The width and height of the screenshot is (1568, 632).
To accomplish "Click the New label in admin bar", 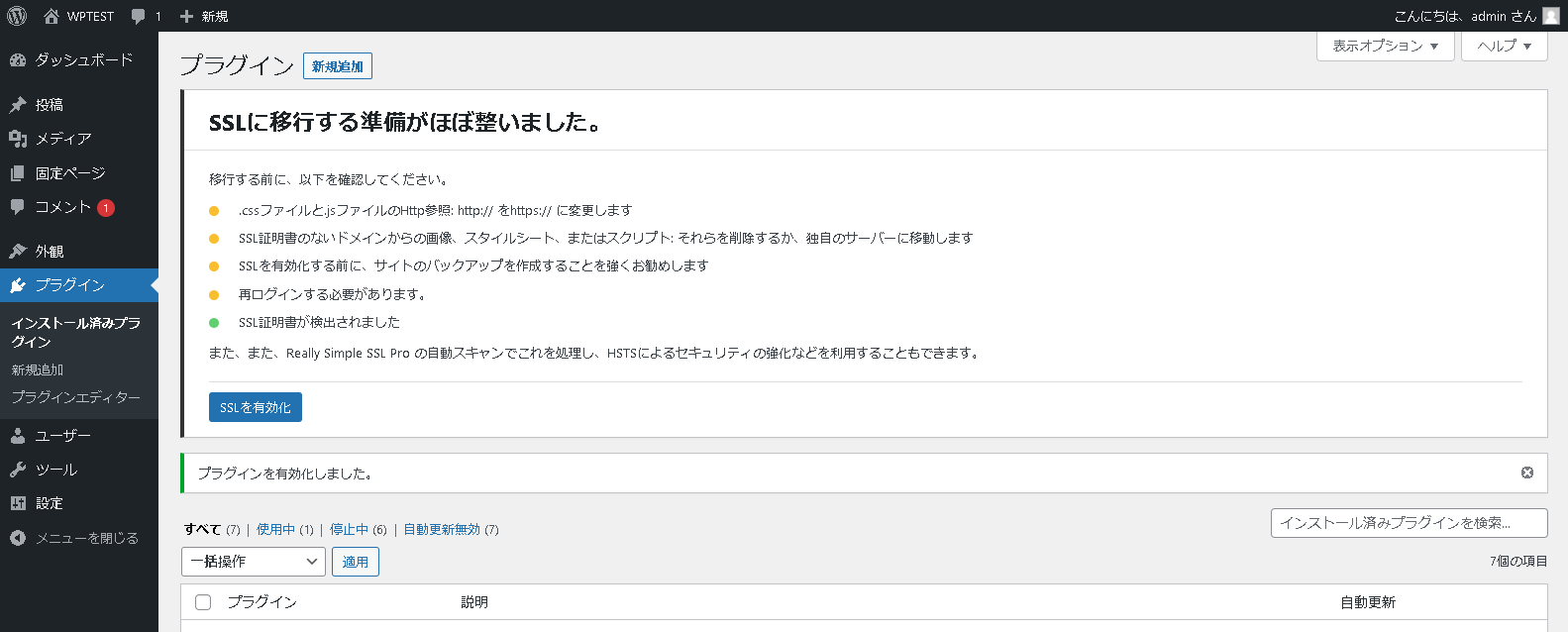I will tap(215, 16).
